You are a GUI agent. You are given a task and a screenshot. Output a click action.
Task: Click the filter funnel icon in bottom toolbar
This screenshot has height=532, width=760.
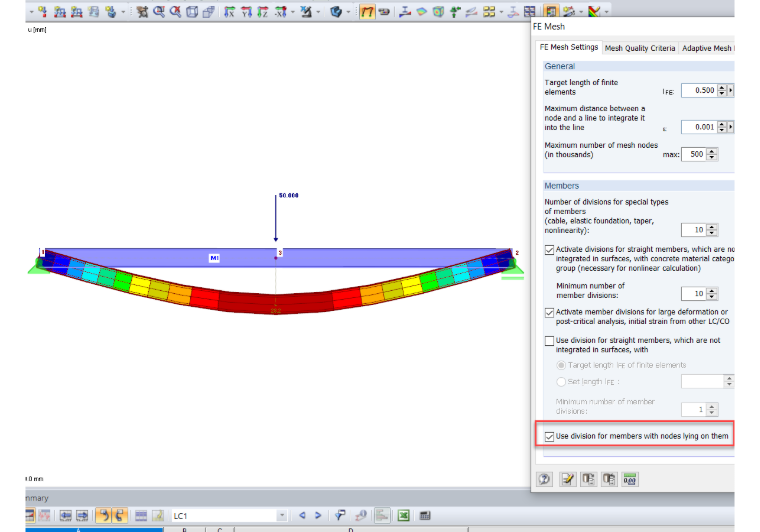[340, 516]
